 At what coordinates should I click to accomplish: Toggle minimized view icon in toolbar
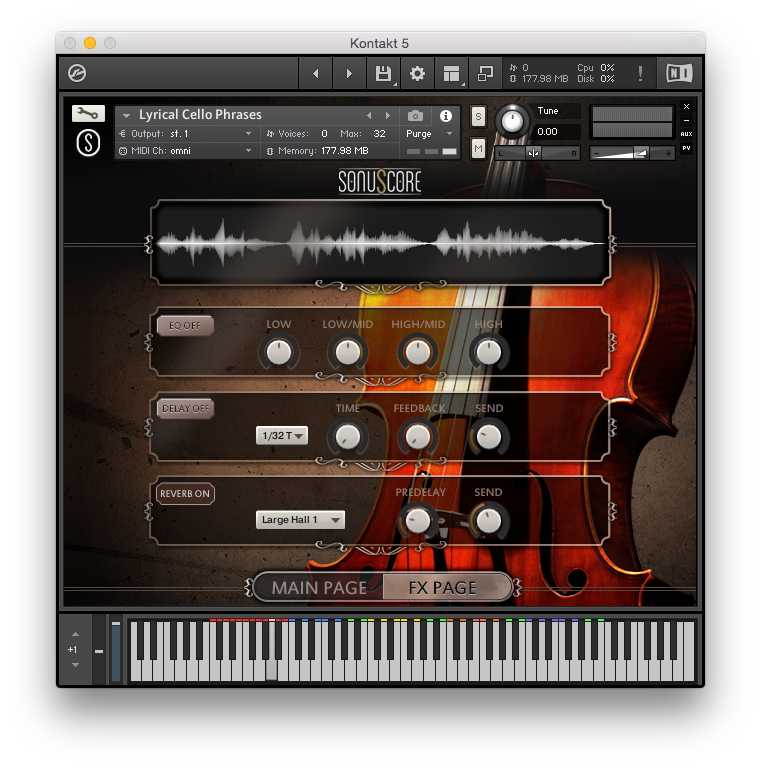click(485, 73)
